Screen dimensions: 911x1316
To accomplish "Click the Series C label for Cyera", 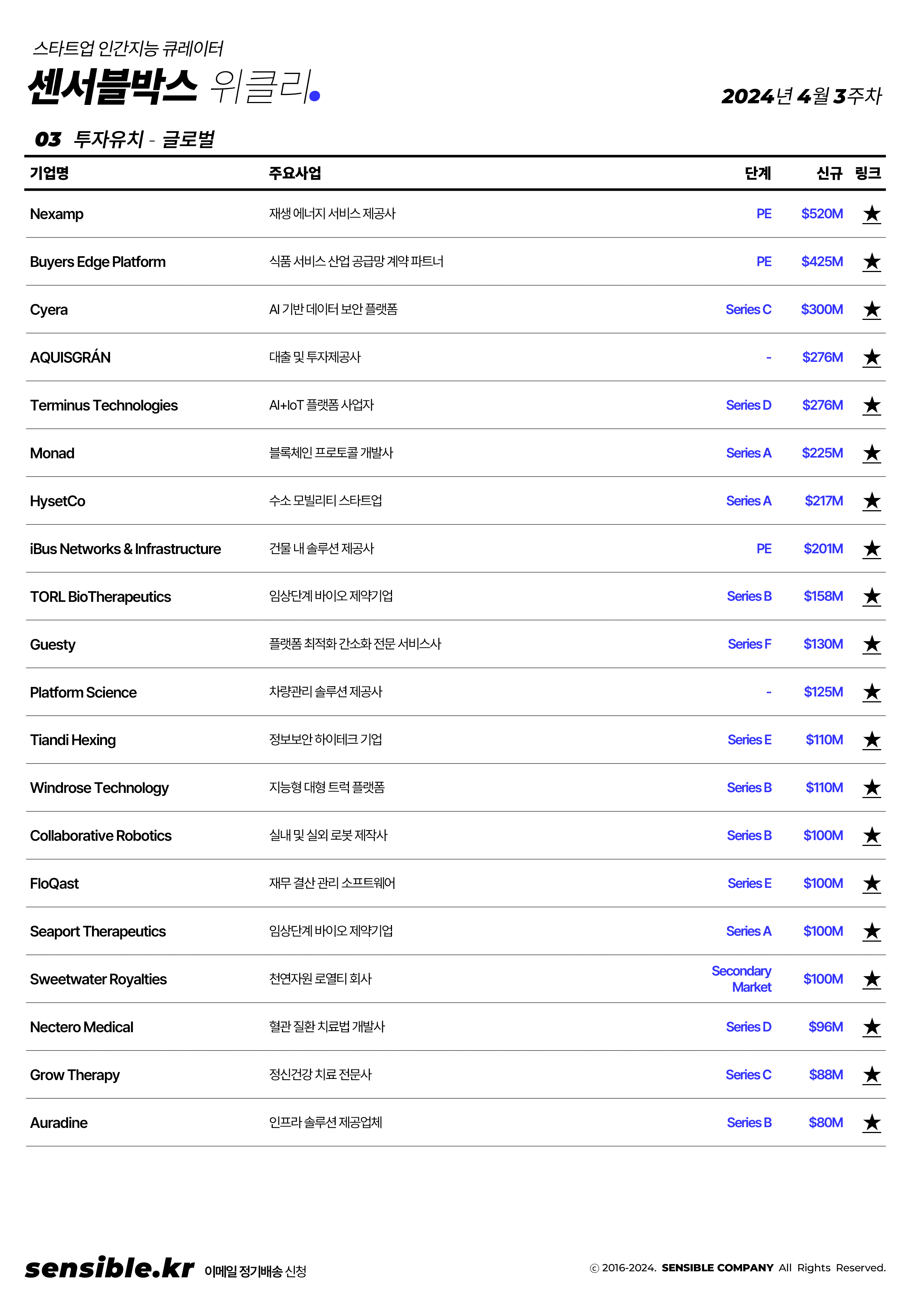I will (x=748, y=310).
